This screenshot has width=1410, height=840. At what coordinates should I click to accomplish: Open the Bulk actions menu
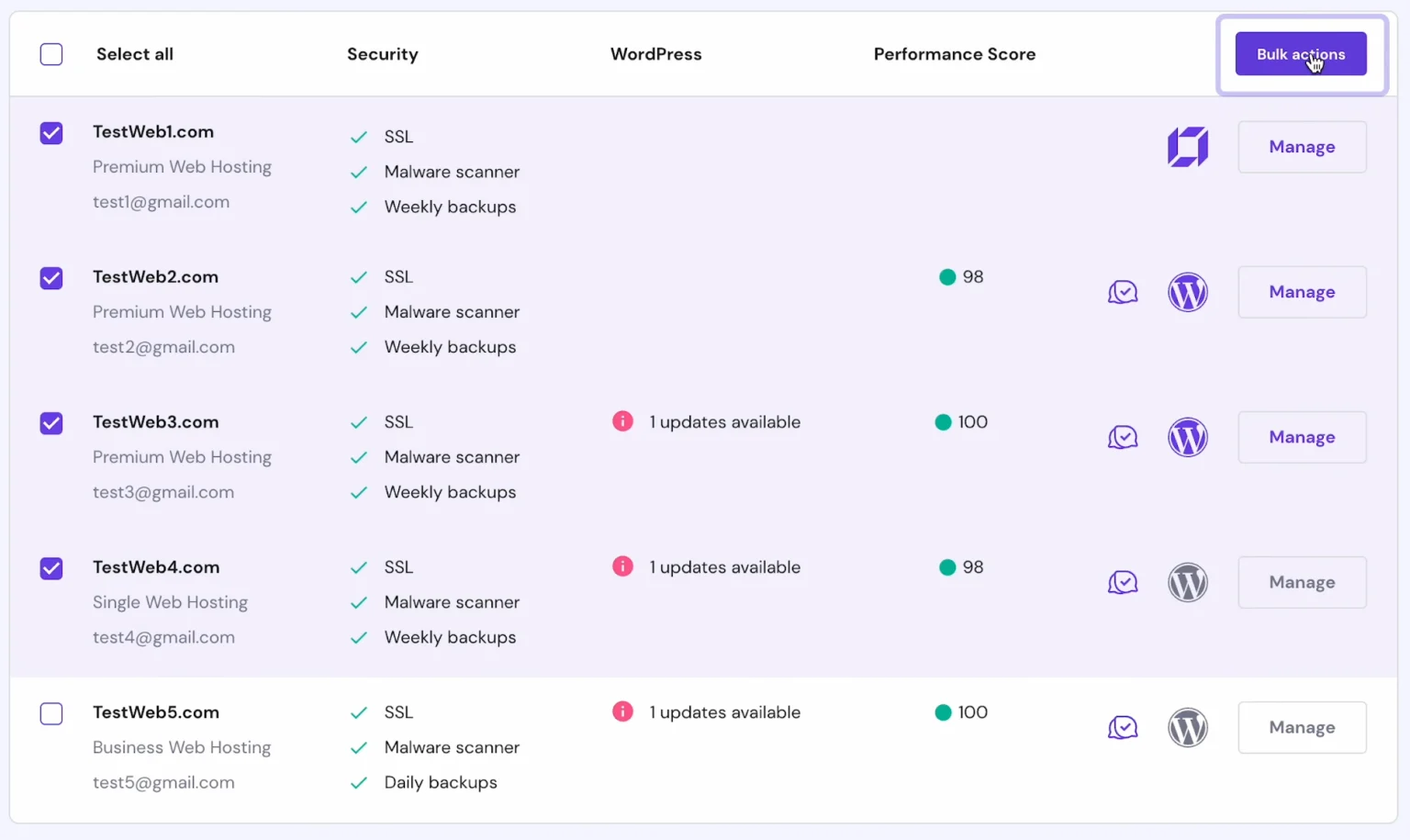point(1300,54)
